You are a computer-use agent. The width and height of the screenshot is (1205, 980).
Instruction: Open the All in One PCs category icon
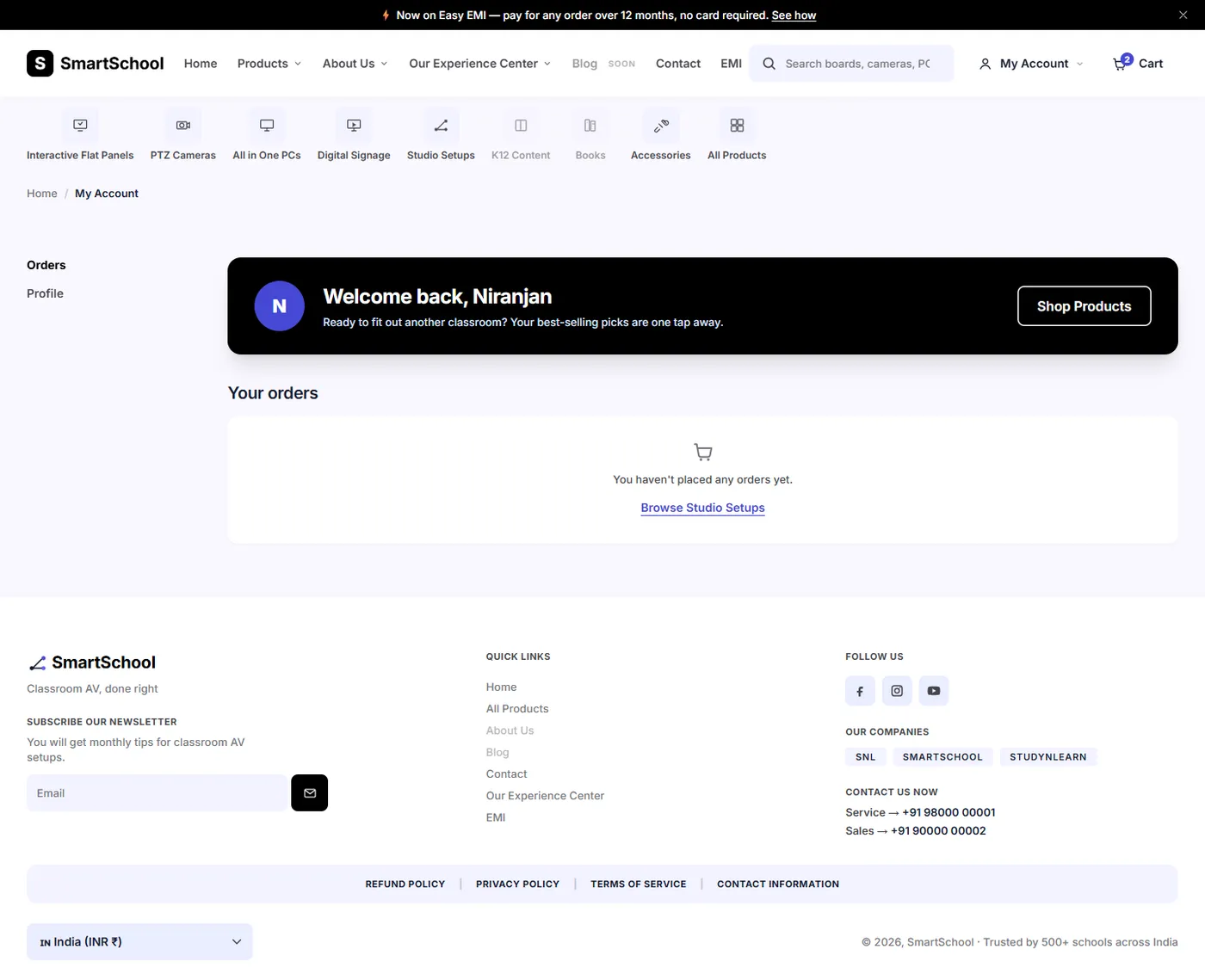tap(267, 126)
